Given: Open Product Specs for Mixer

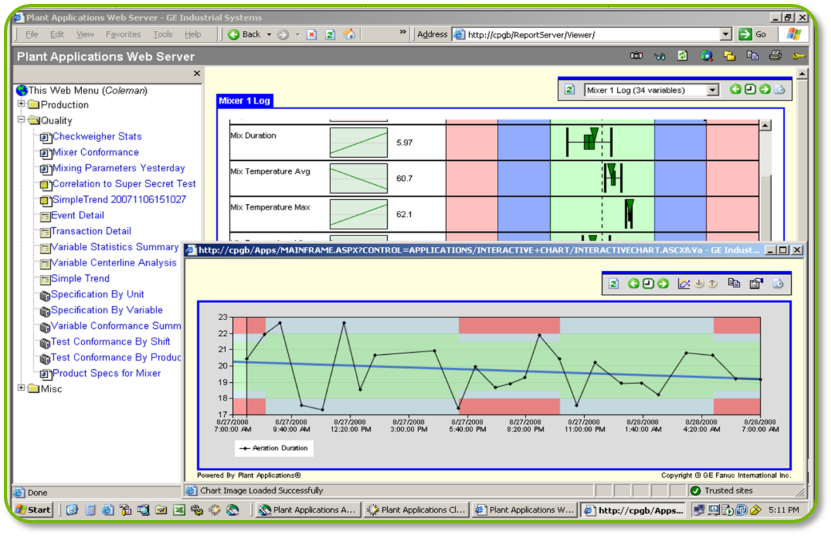Looking at the screenshot, I should 107,373.
